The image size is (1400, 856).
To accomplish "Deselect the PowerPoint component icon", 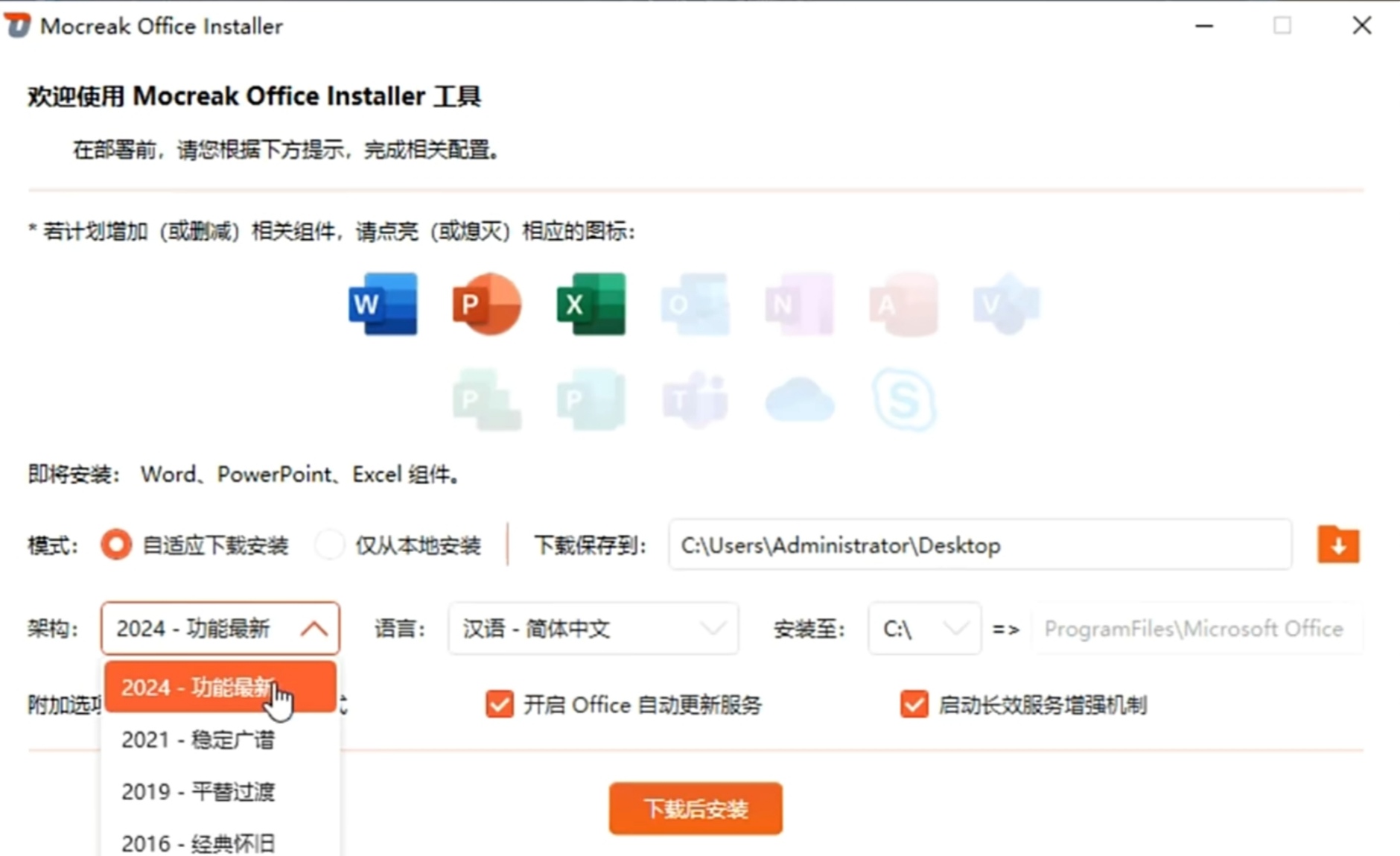I will point(487,304).
